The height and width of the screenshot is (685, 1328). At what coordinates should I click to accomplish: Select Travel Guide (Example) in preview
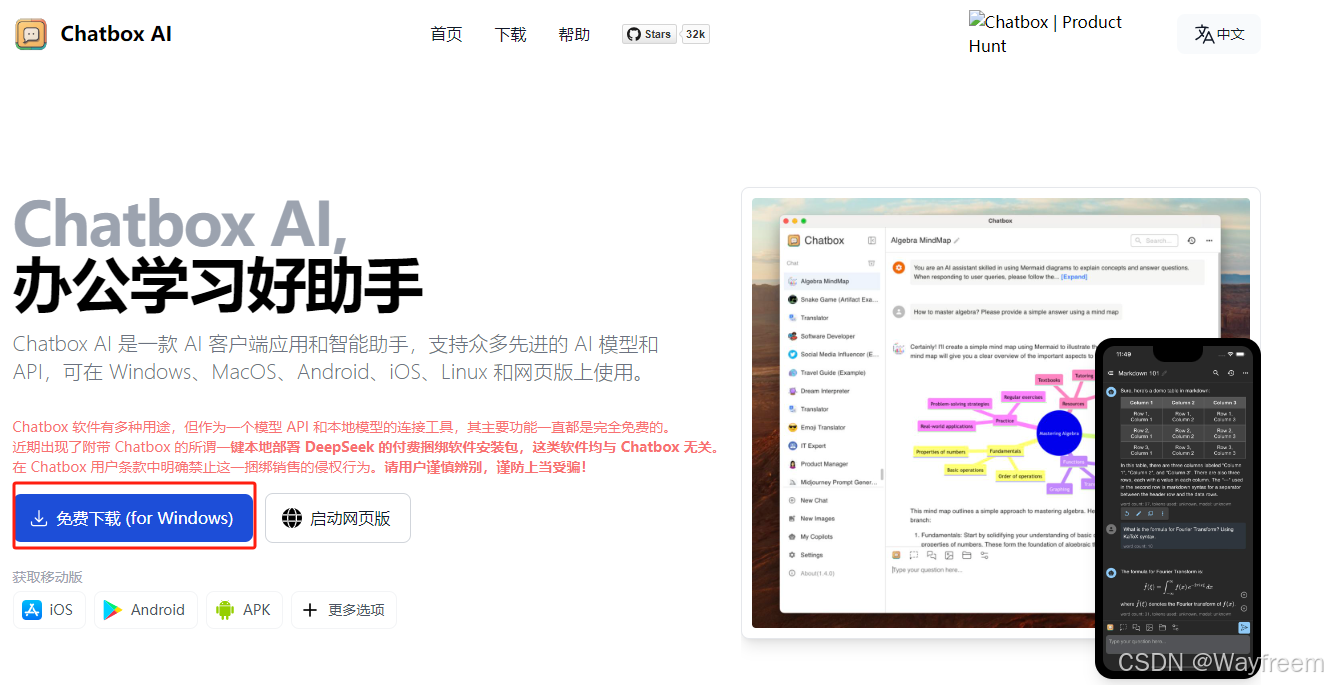coord(832,373)
